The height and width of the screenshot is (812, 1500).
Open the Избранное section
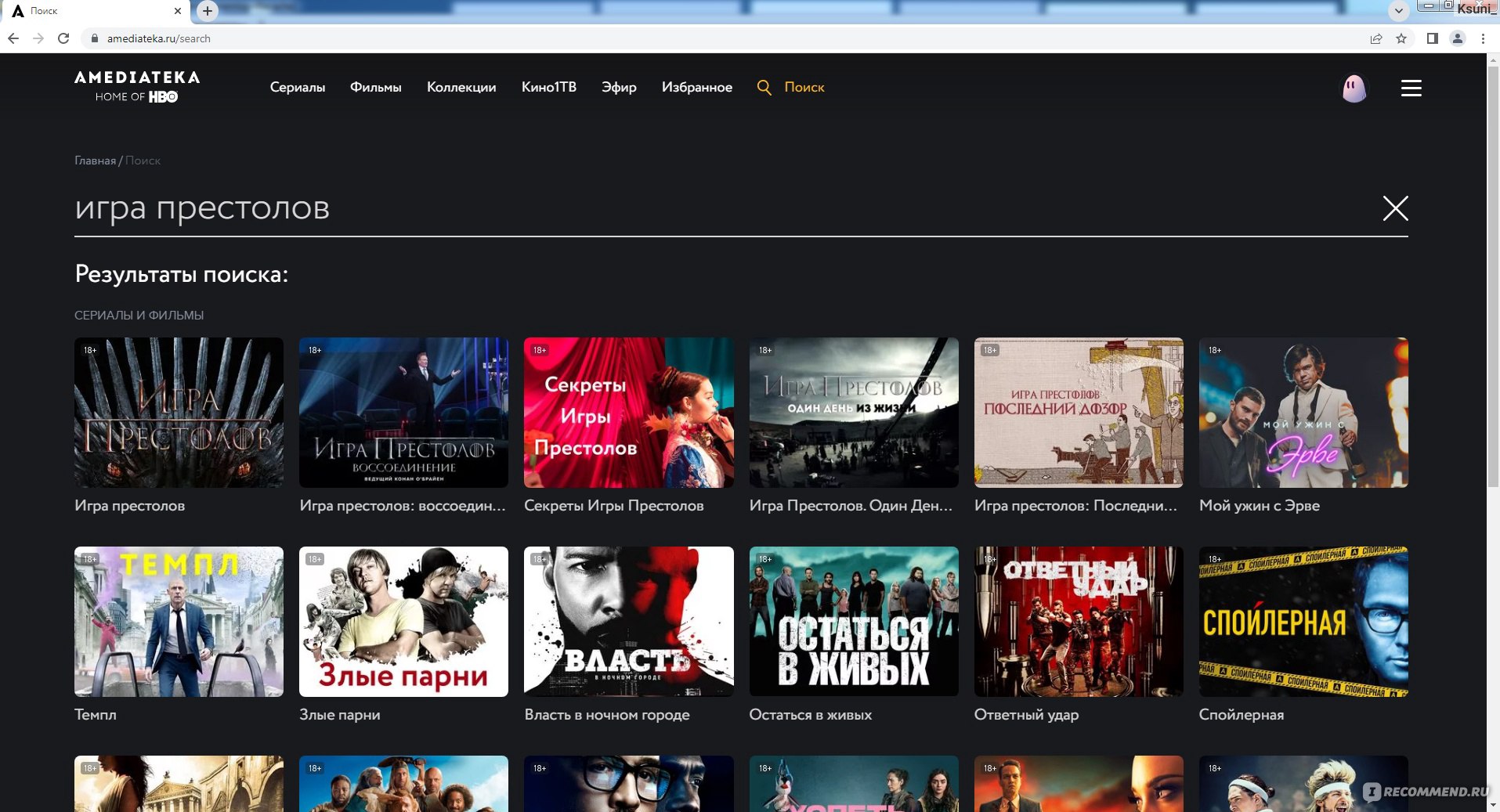click(x=697, y=87)
